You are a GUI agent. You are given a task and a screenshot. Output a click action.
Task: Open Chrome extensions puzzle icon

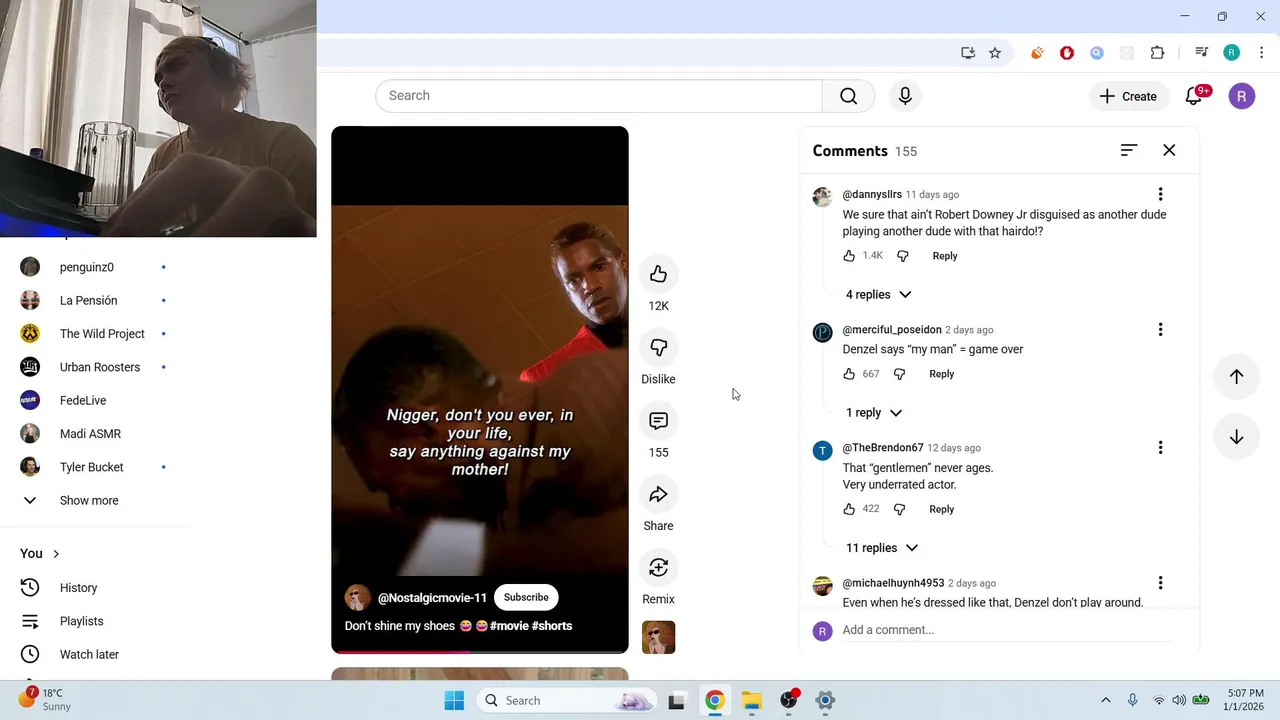point(1157,53)
